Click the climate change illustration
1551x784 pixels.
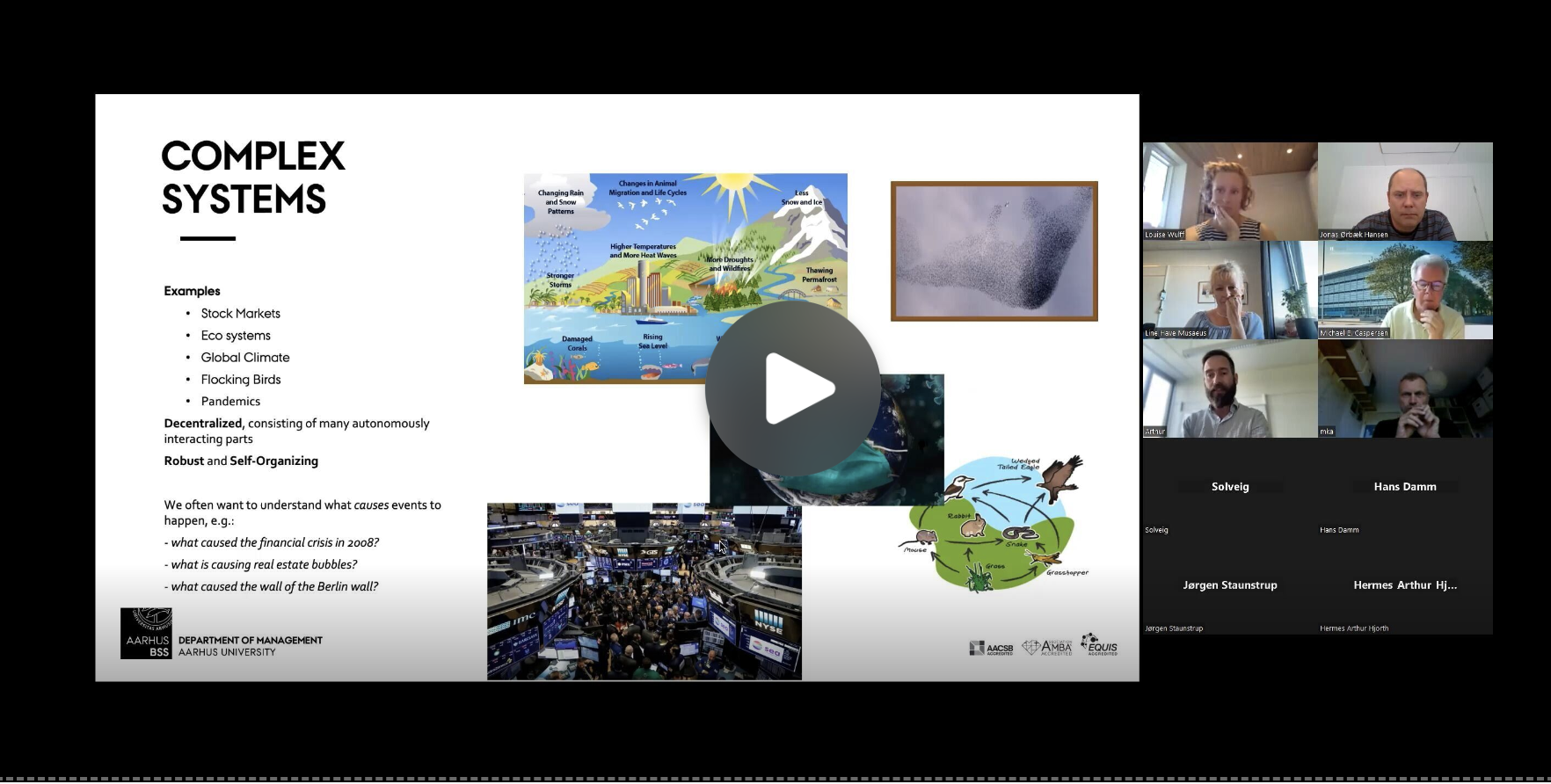point(686,278)
